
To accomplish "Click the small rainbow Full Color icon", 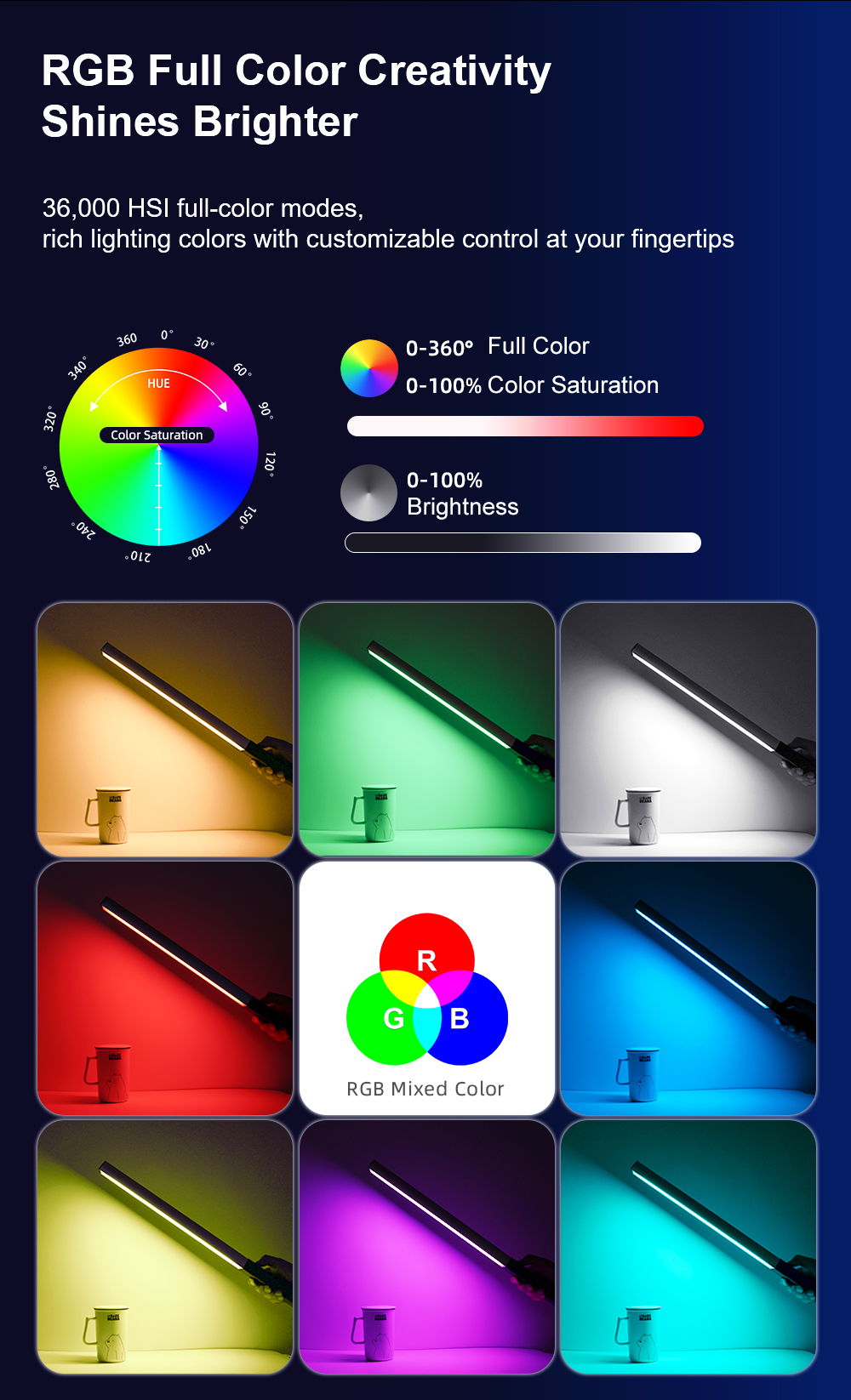I will [x=368, y=368].
